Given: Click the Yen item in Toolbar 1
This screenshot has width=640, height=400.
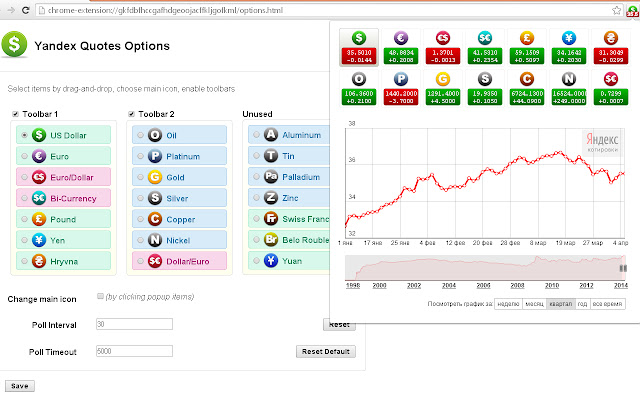Looking at the screenshot, I should (x=63, y=240).
